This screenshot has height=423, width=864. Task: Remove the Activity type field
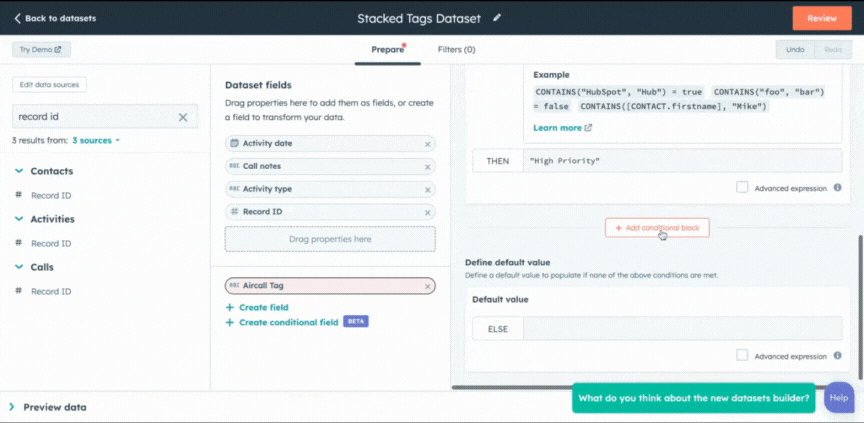point(427,189)
